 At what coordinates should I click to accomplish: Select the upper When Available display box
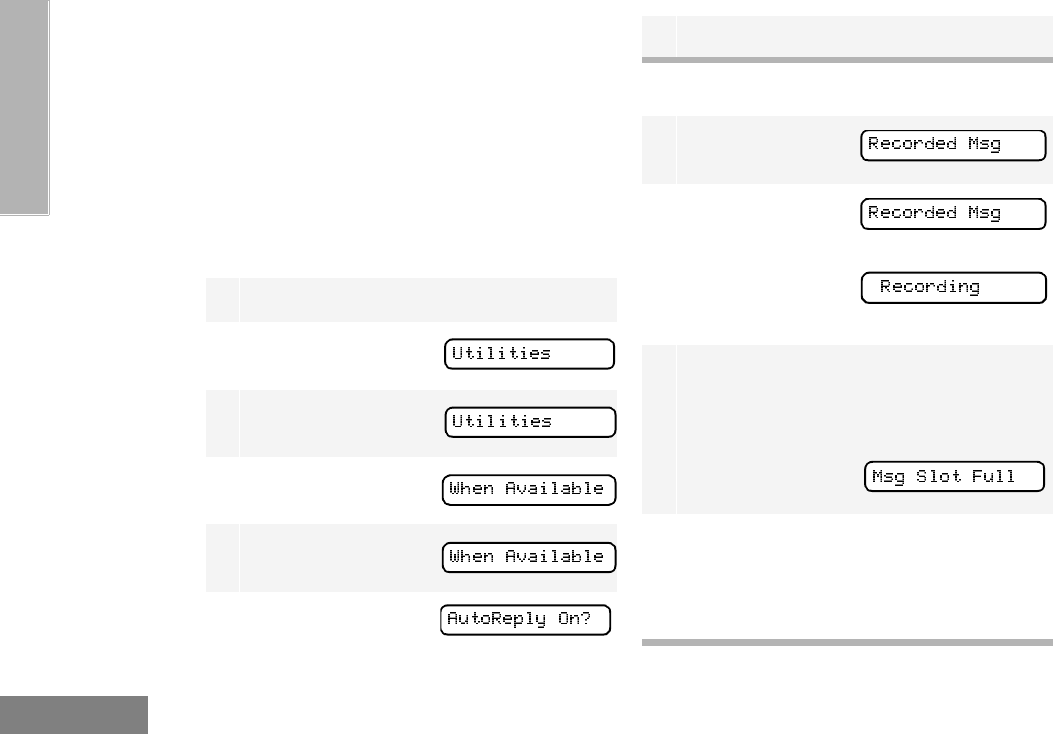[x=530, y=490]
